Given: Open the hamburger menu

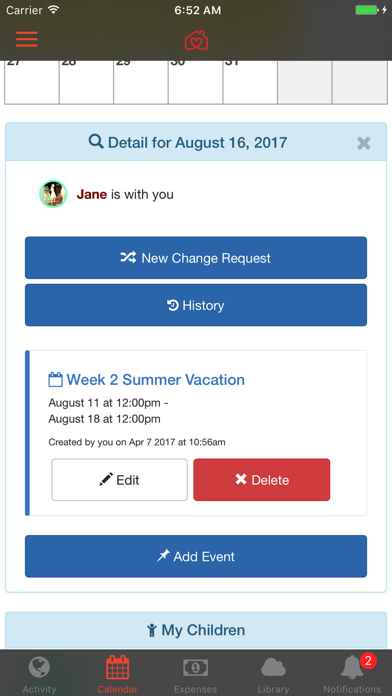Looking at the screenshot, I should 27,40.
